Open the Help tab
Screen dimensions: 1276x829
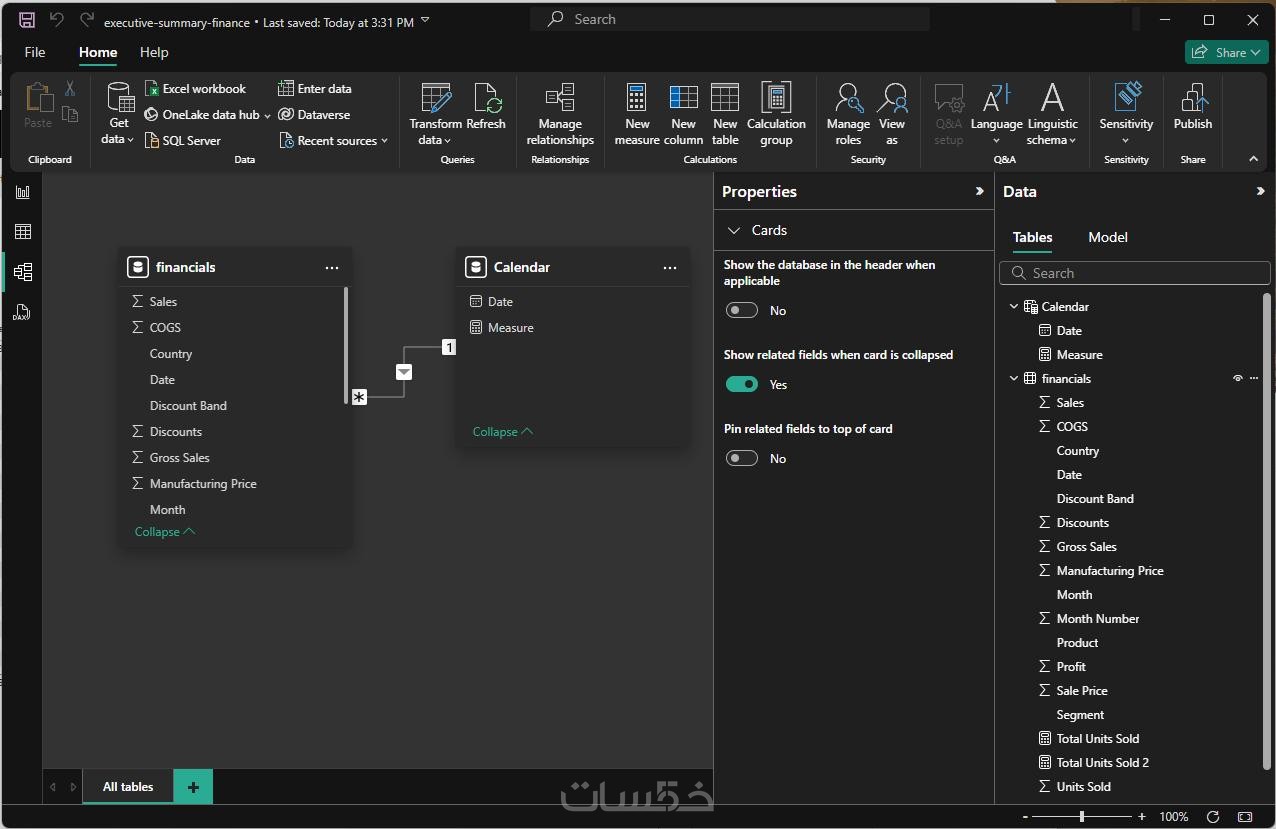click(x=154, y=52)
